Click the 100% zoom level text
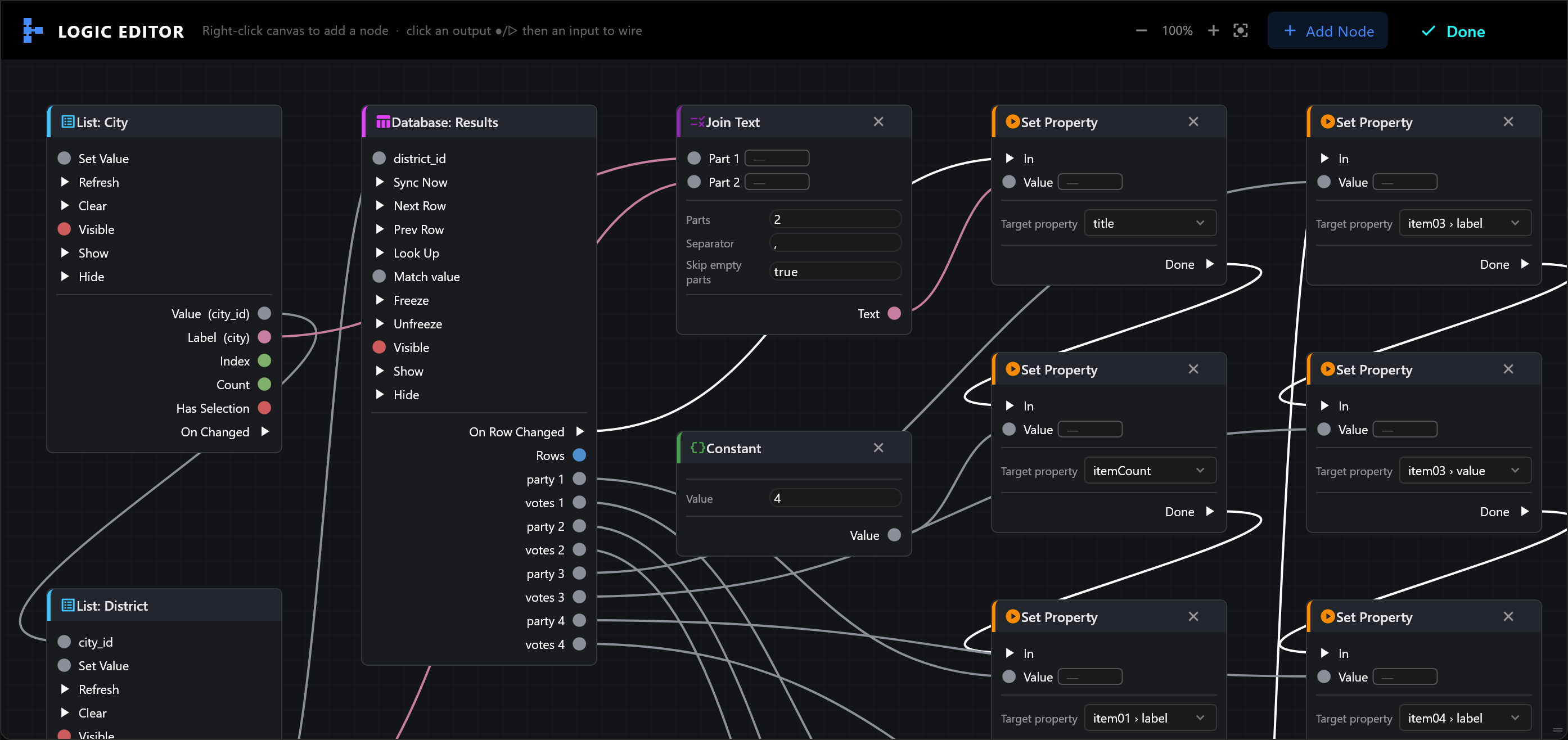This screenshot has height=740, width=1568. tap(1177, 30)
